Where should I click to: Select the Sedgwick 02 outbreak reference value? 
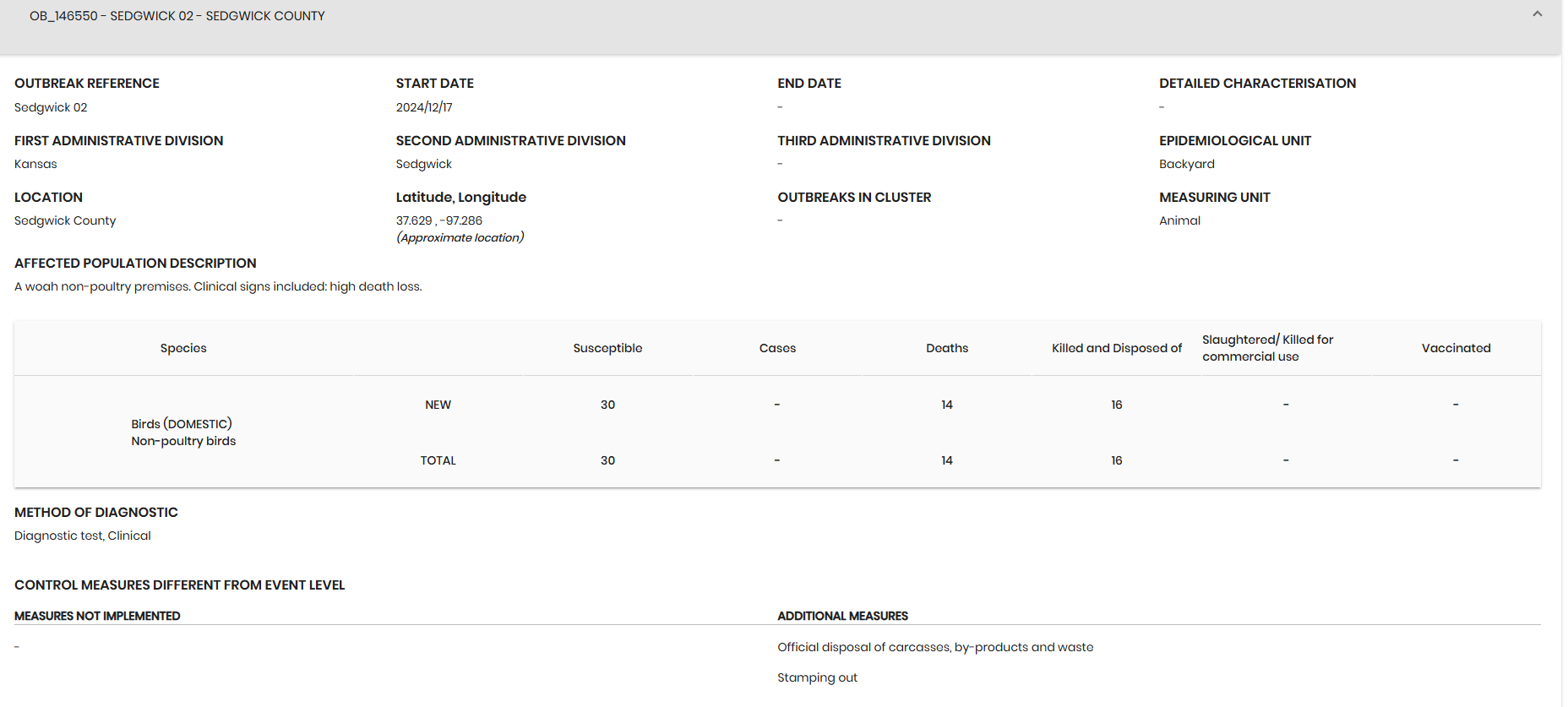coord(51,107)
